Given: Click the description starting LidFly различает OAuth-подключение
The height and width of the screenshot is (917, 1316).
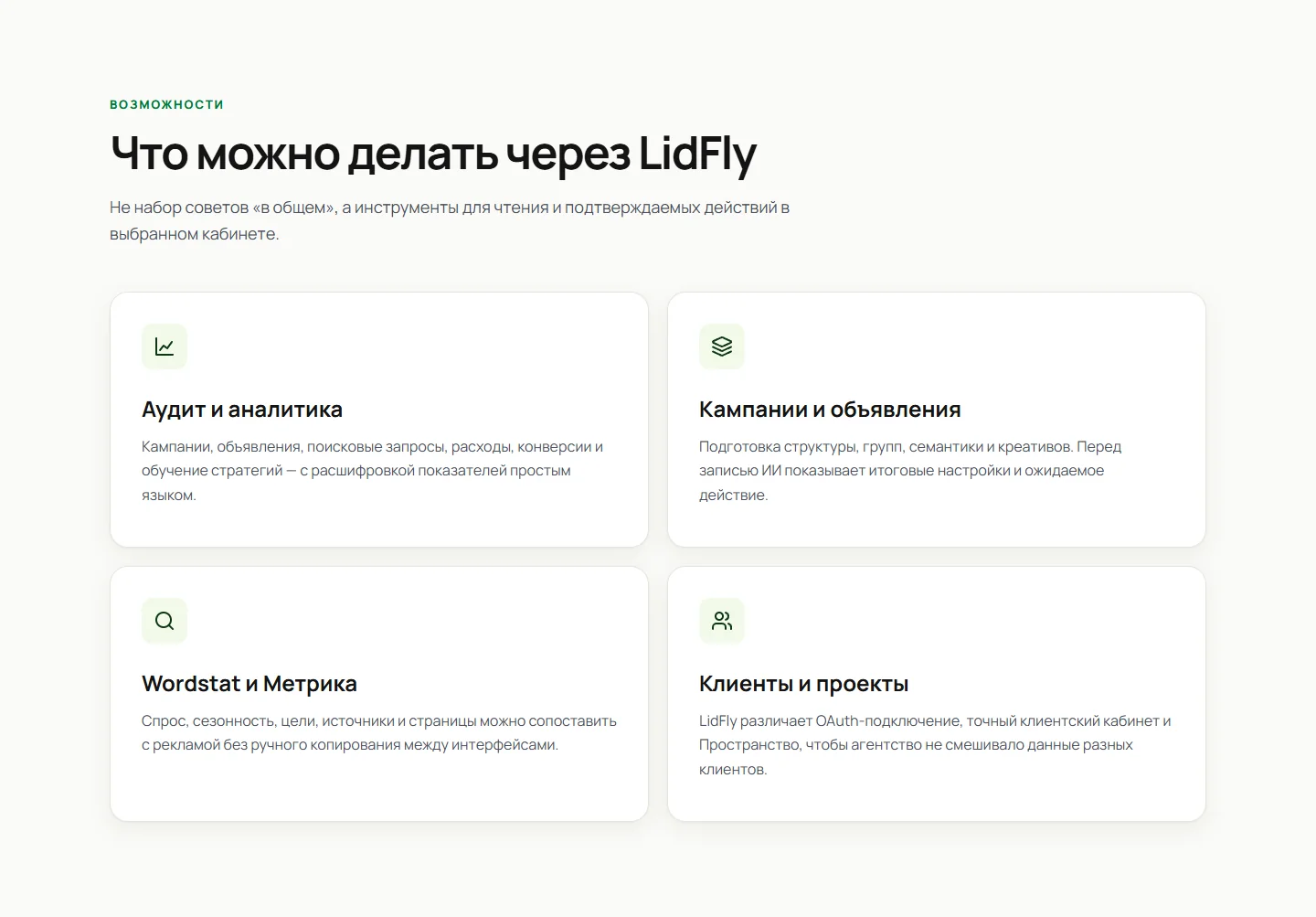Looking at the screenshot, I should (x=935, y=745).
